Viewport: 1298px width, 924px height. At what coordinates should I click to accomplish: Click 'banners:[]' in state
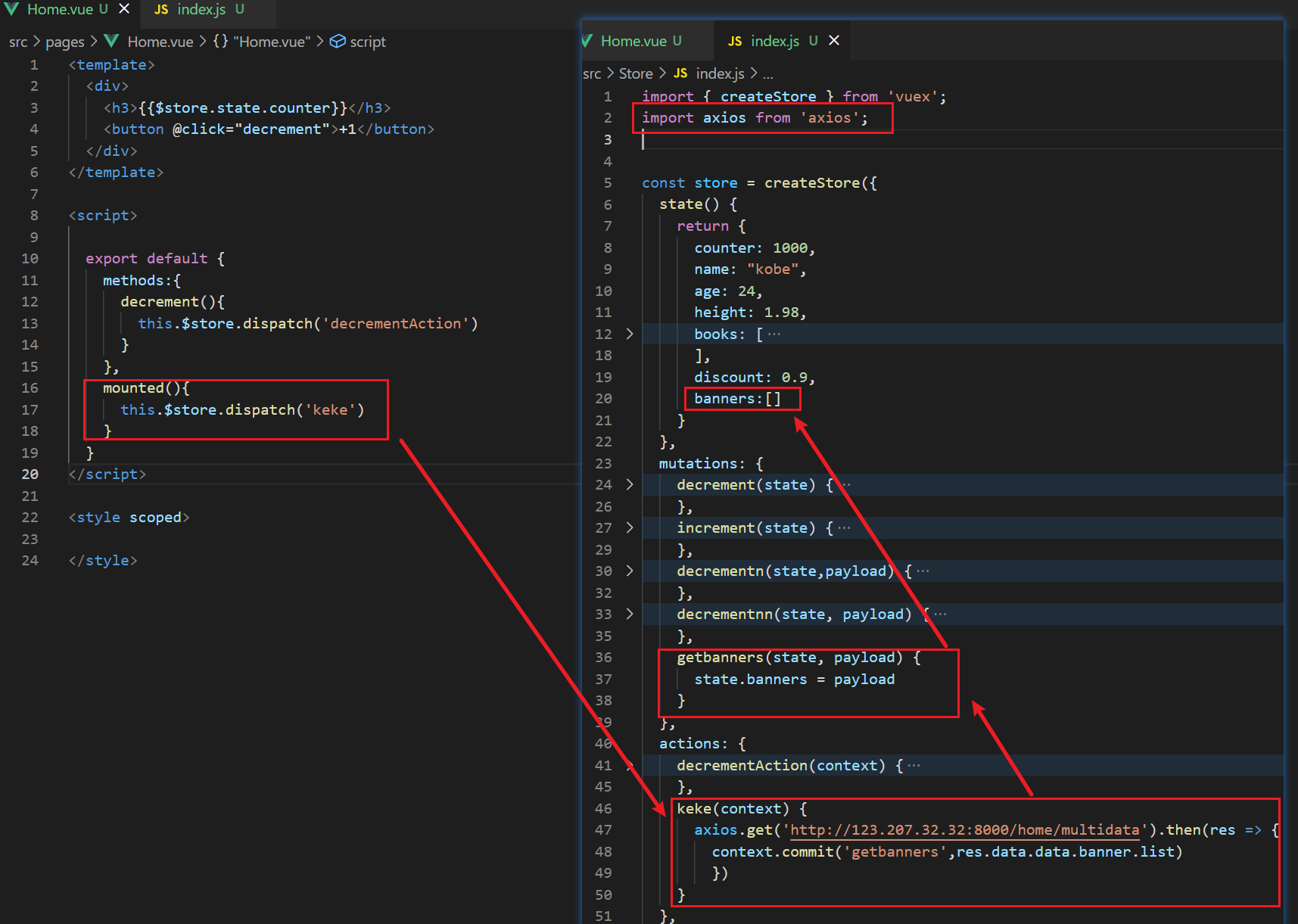(x=737, y=398)
